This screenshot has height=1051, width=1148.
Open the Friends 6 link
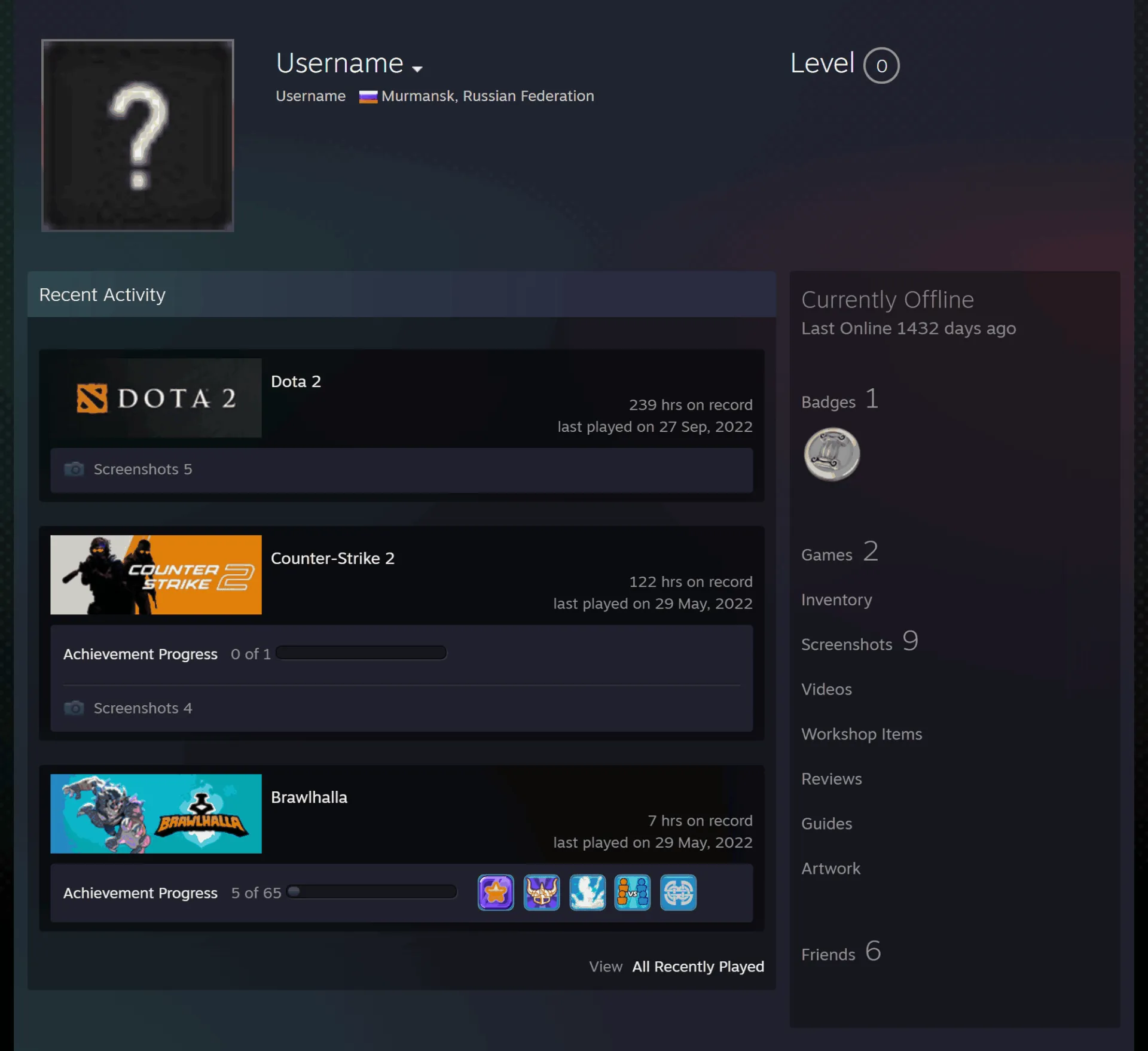tap(841, 952)
